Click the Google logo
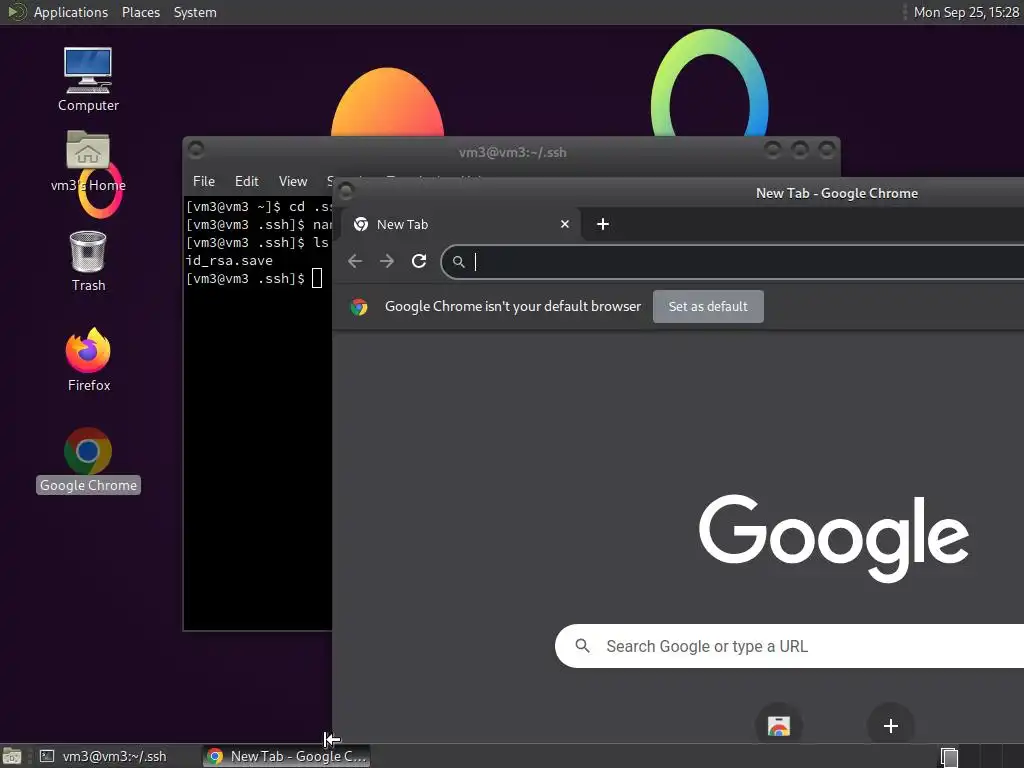Image resolution: width=1024 pixels, height=768 pixels. pyautogui.click(x=834, y=537)
